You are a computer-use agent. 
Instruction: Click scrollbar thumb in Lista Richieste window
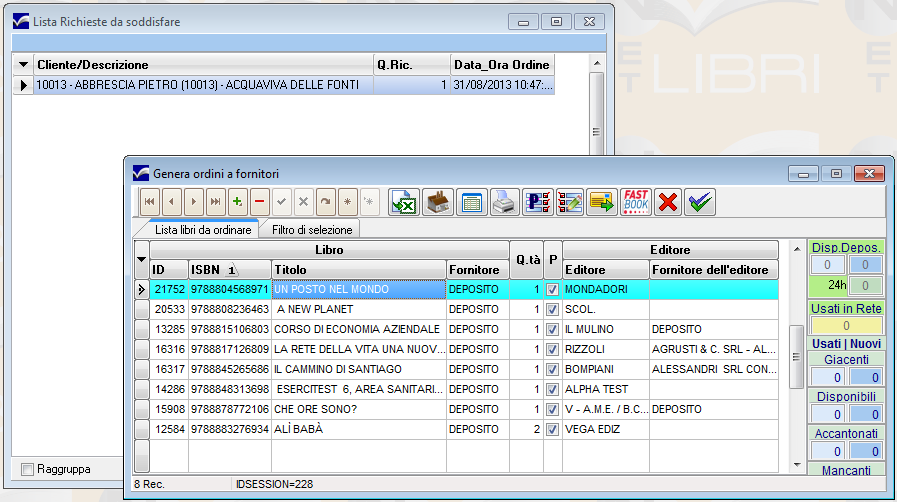597,114
